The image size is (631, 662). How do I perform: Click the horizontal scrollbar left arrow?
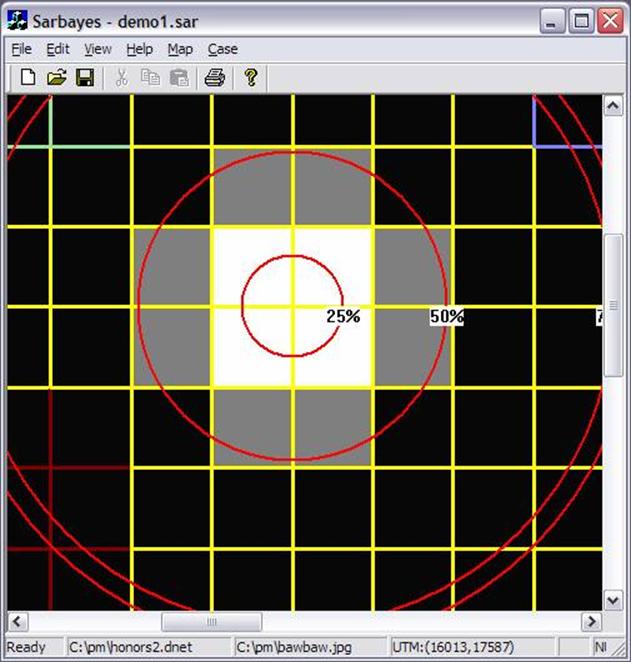(x=17, y=621)
